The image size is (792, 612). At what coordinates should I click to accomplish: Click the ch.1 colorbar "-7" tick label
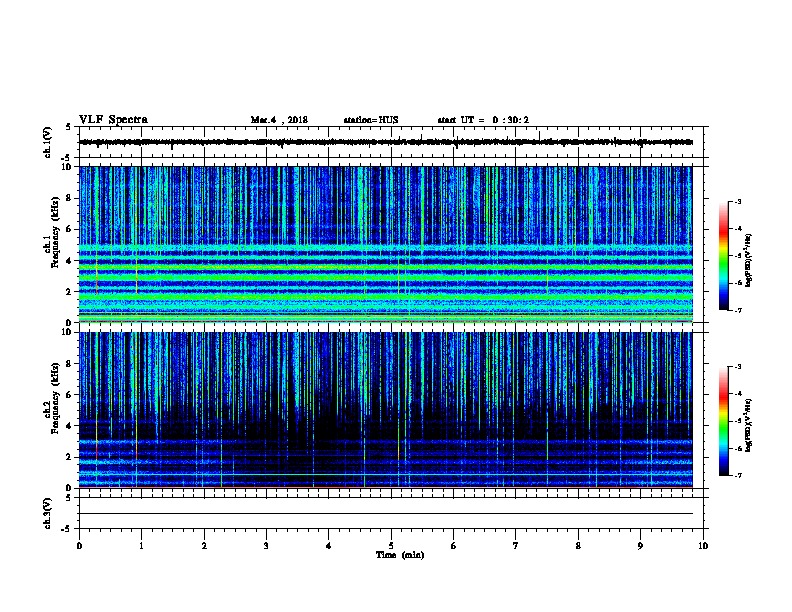[737, 310]
